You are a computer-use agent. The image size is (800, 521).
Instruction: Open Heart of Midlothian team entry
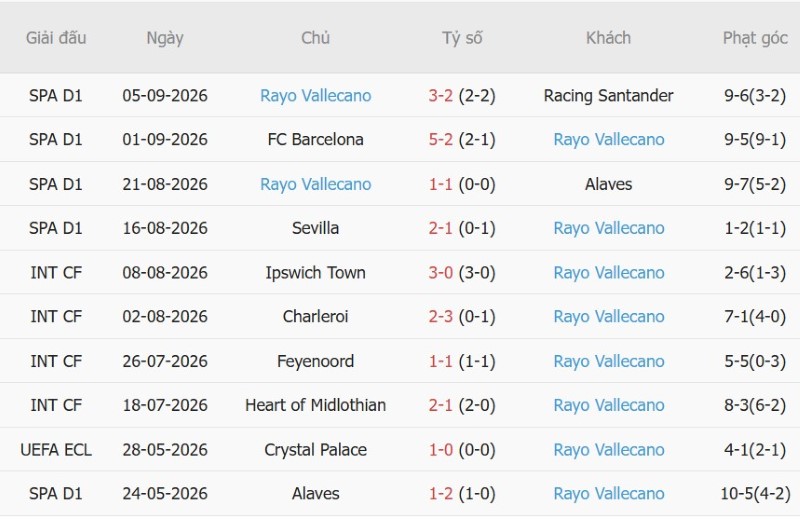[315, 405]
